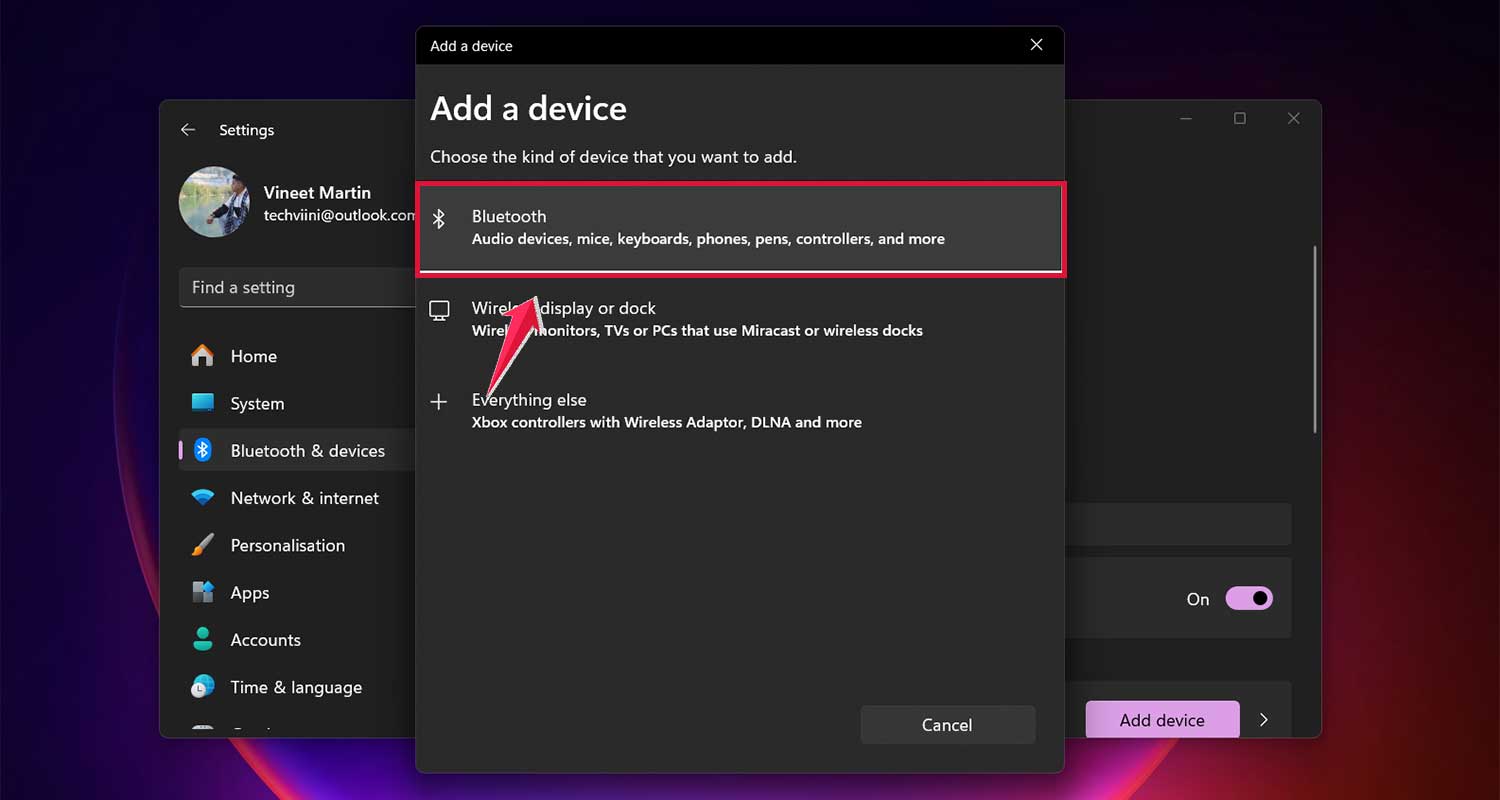Select the Network & internet globe icon

[203, 497]
